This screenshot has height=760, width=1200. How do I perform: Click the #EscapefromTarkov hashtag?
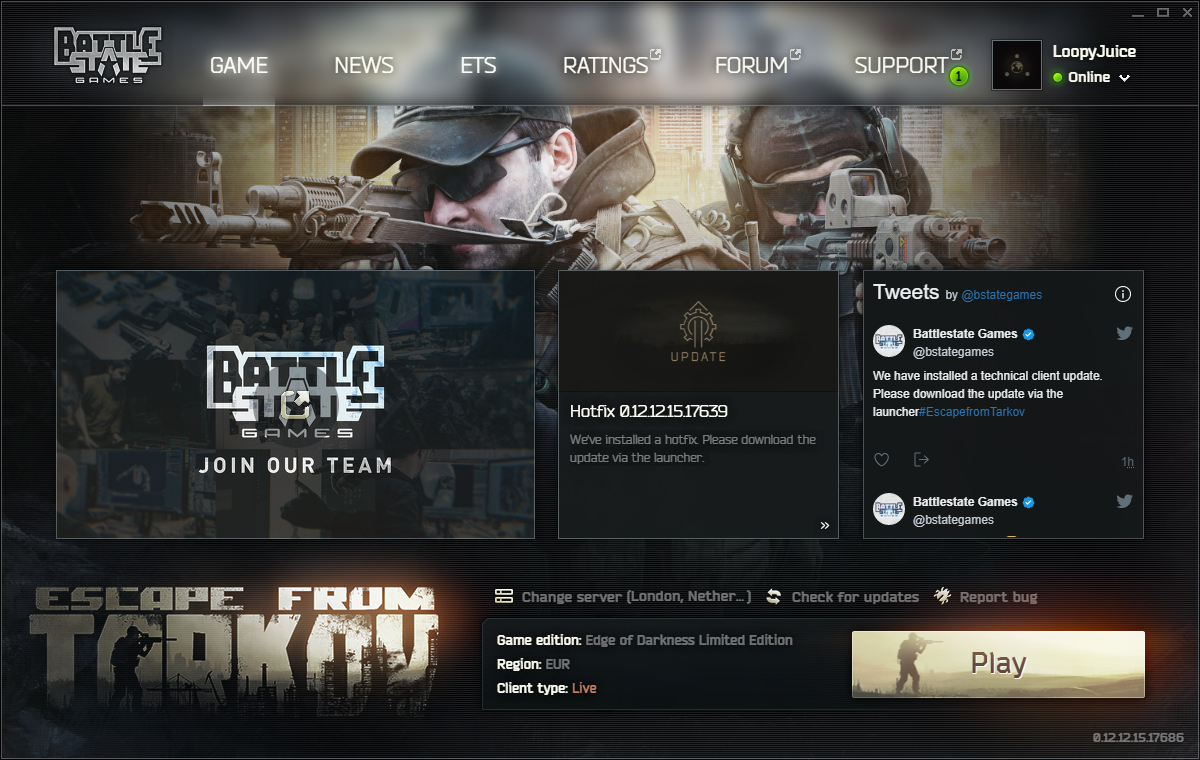coord(971,412)
